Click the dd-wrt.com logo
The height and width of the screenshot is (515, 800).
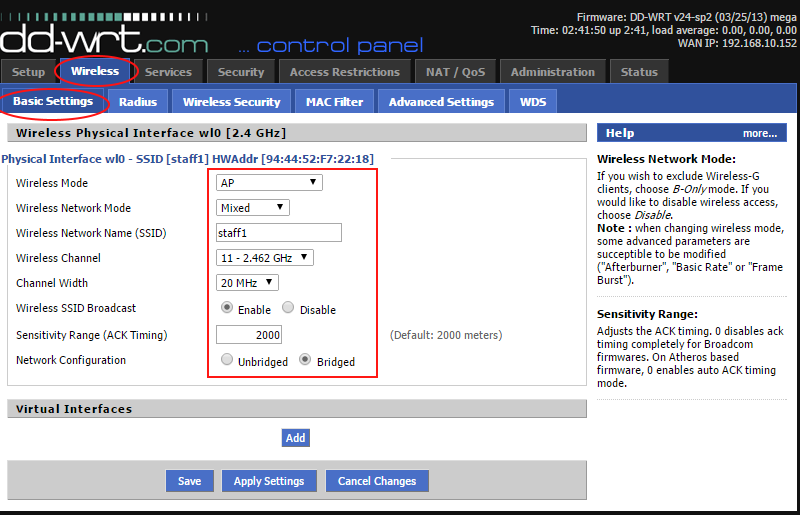(x=104, y=38)
